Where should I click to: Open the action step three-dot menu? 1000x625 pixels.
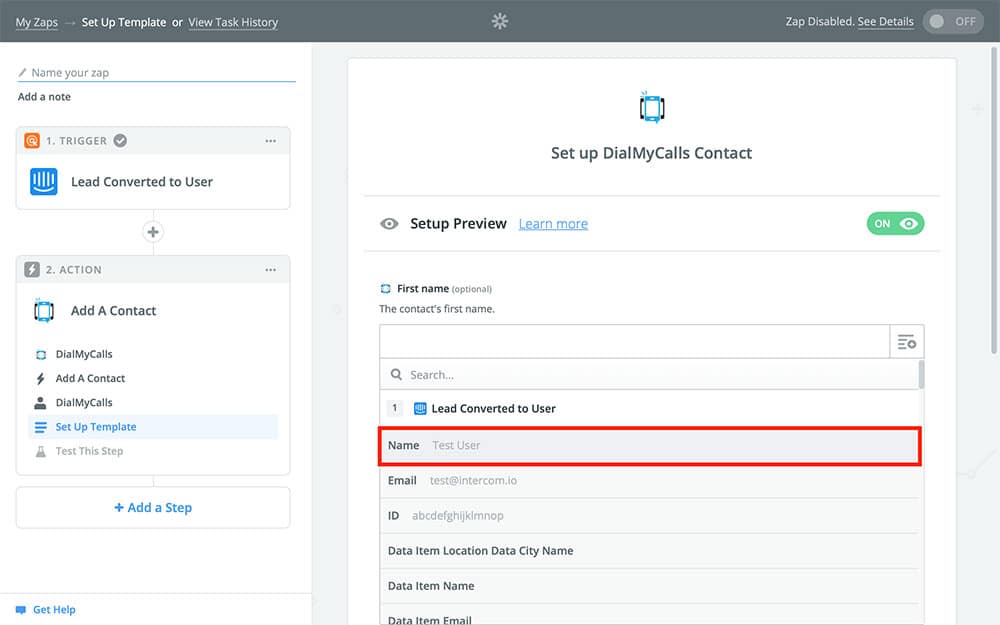click(270, 270)
